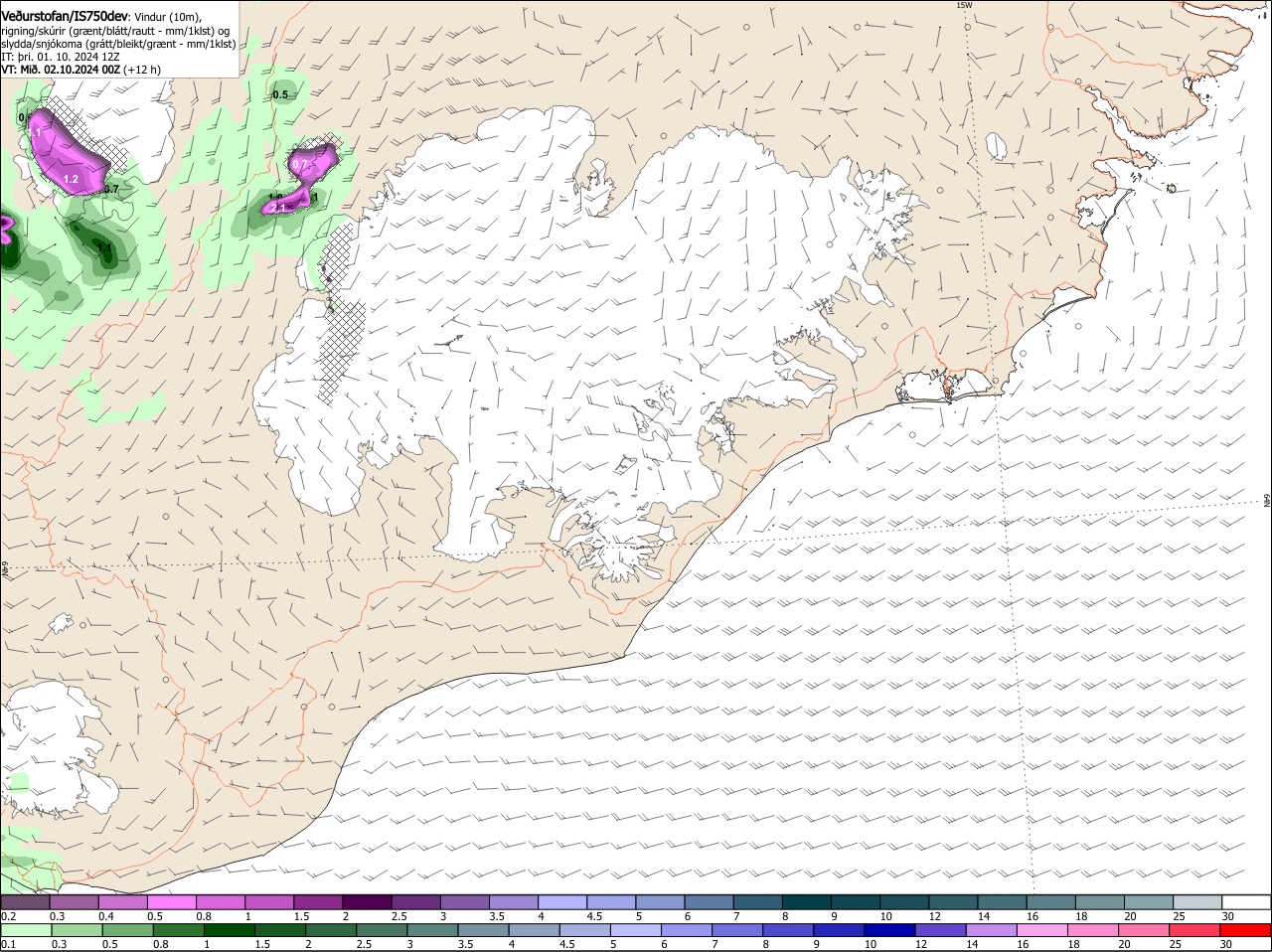Click the 'VT: Mið. 02.10.2024 00Z' valid time
Viewport: 1272px width, 952px height.
[61, 70]
